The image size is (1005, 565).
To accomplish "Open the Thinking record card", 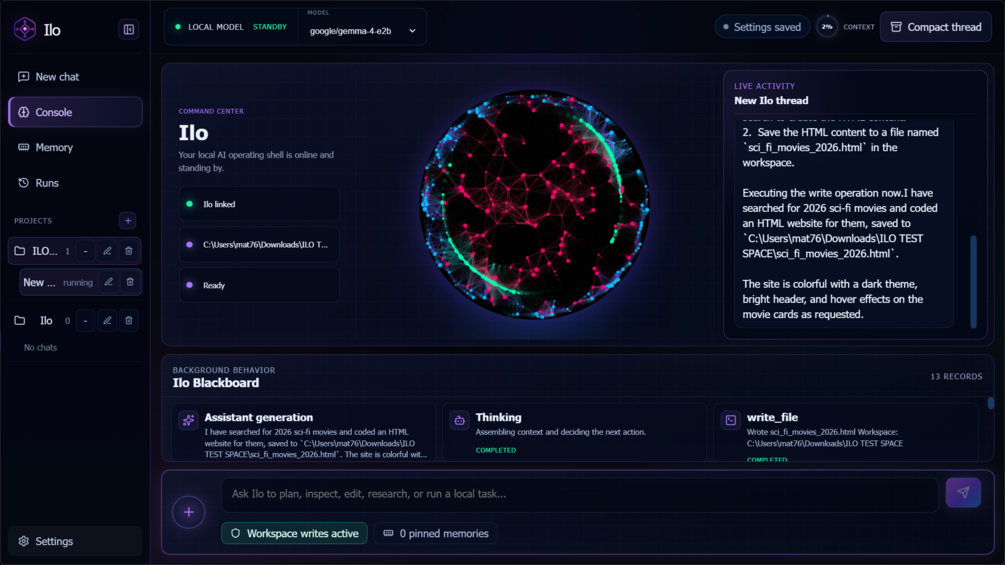I will pyautogui.click(x=575, y=432).
